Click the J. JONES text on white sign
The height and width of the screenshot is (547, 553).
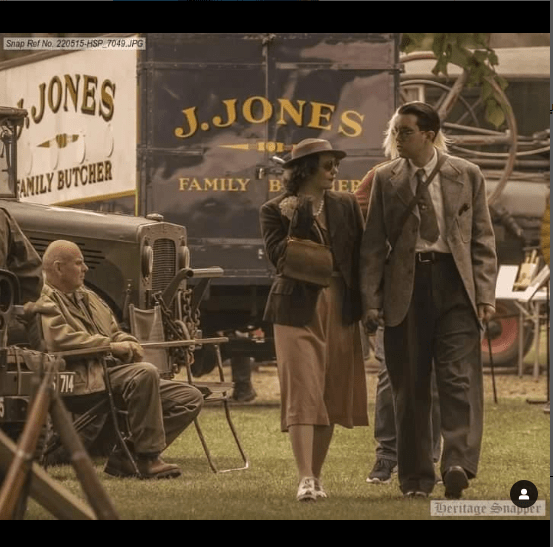[x=67, y=100]
